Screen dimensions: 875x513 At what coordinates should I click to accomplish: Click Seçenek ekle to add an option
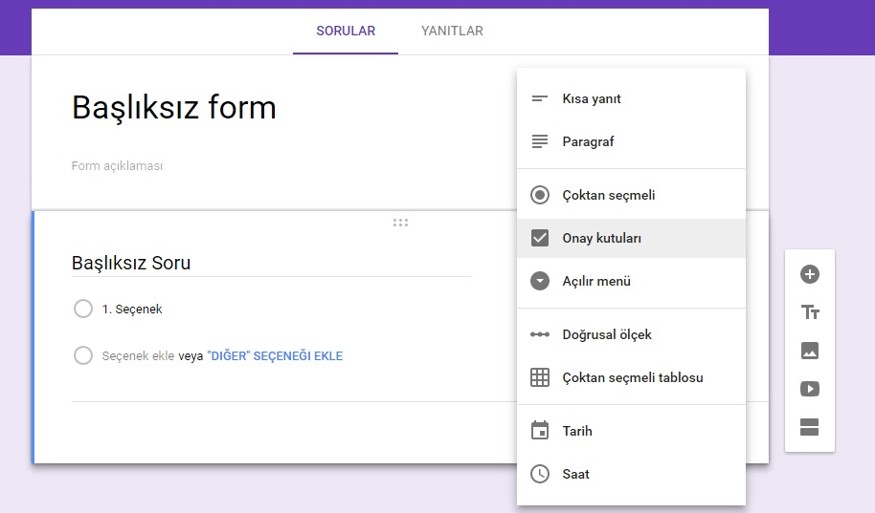pyautogui.click(x=138, y=356)
